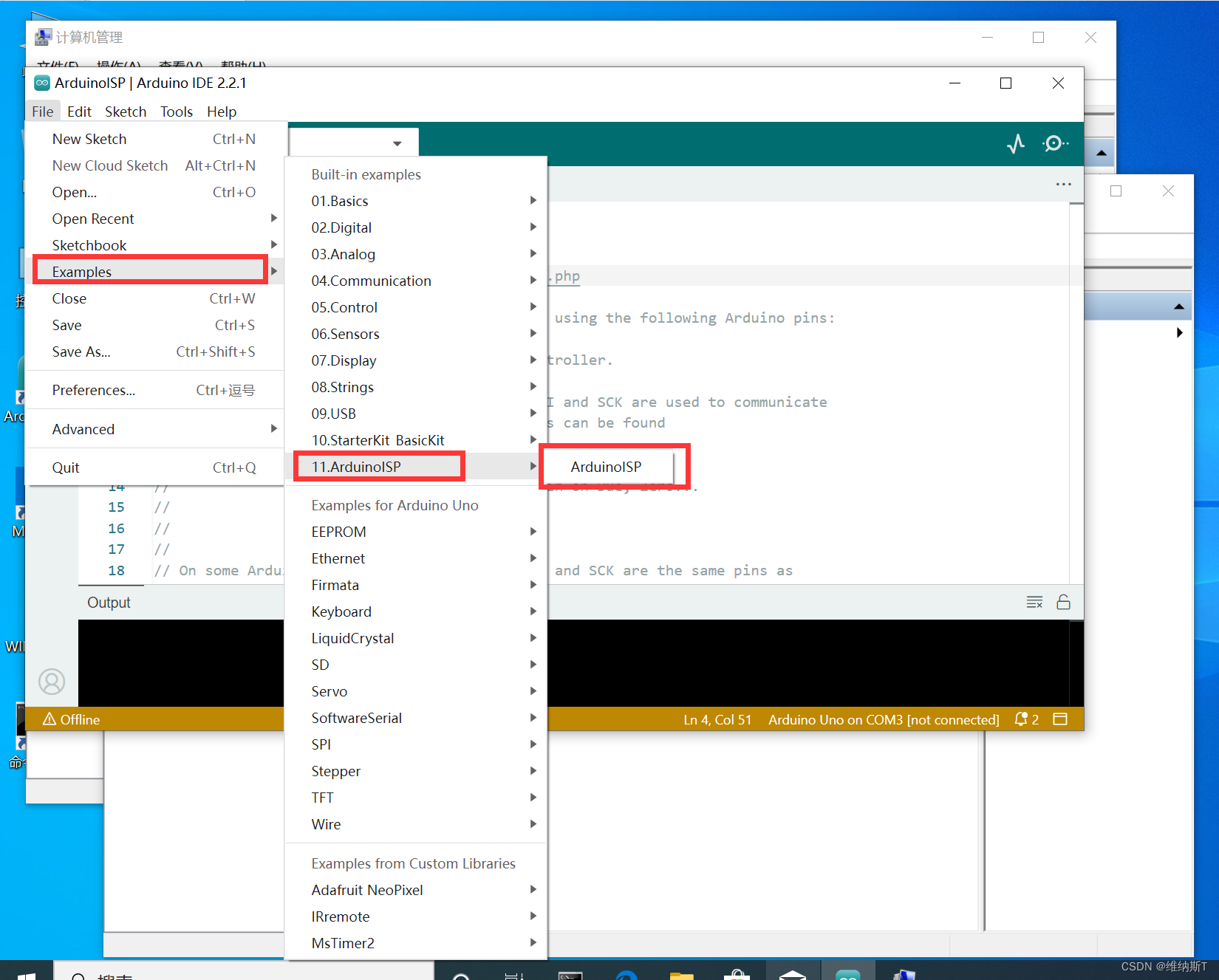Choose Quit from the File menu
The width and height of the screenshot is (1219, 980).
click(x=155, y=467)
